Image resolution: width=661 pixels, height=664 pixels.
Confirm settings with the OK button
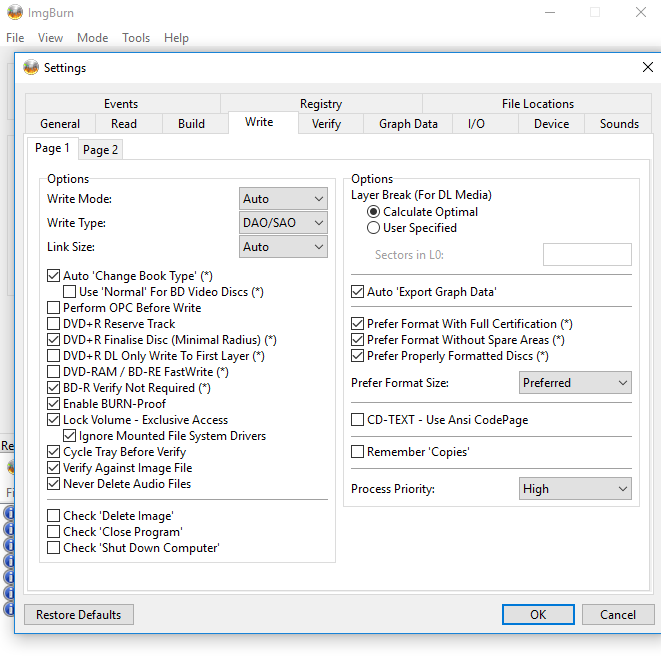(x=538, y=614)
